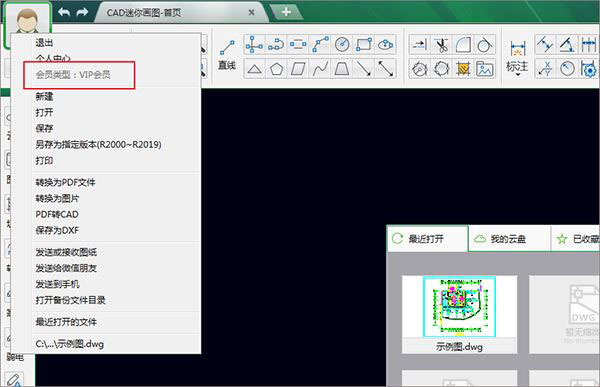600x387 pixels.
Task: Select the revision cloud tool
Action: [385, 45]
